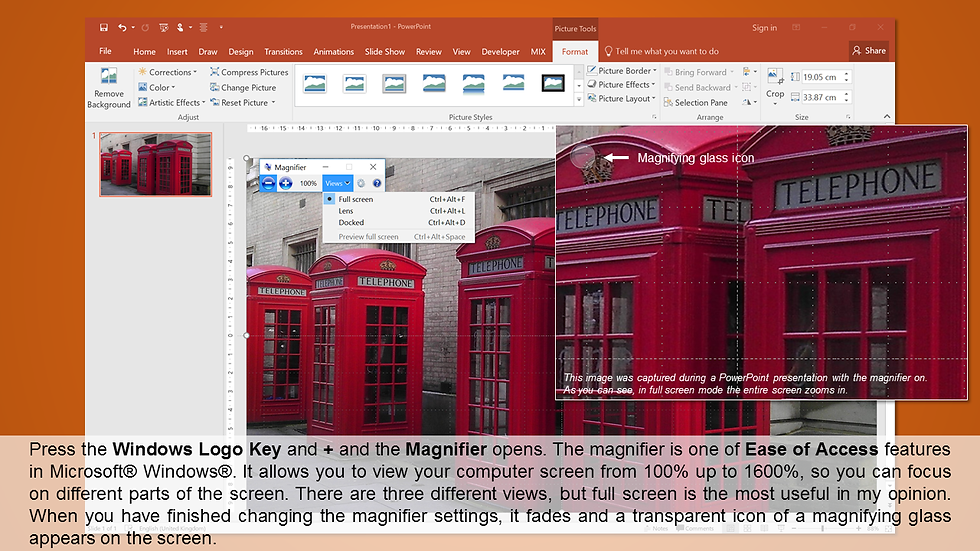Switch to the Slide Show tab

tap(385, 52)
